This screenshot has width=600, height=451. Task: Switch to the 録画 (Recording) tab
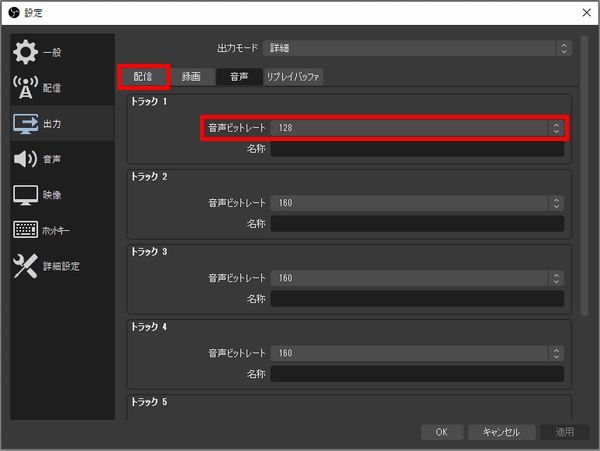pos(191,77)
